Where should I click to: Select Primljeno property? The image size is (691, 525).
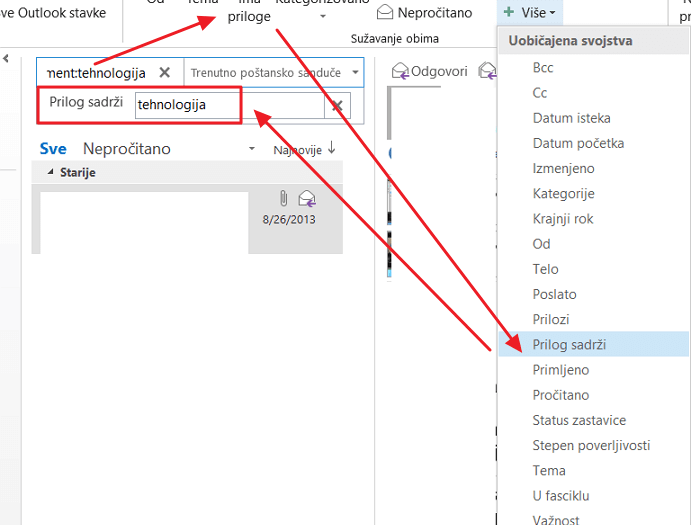(561, 369)
